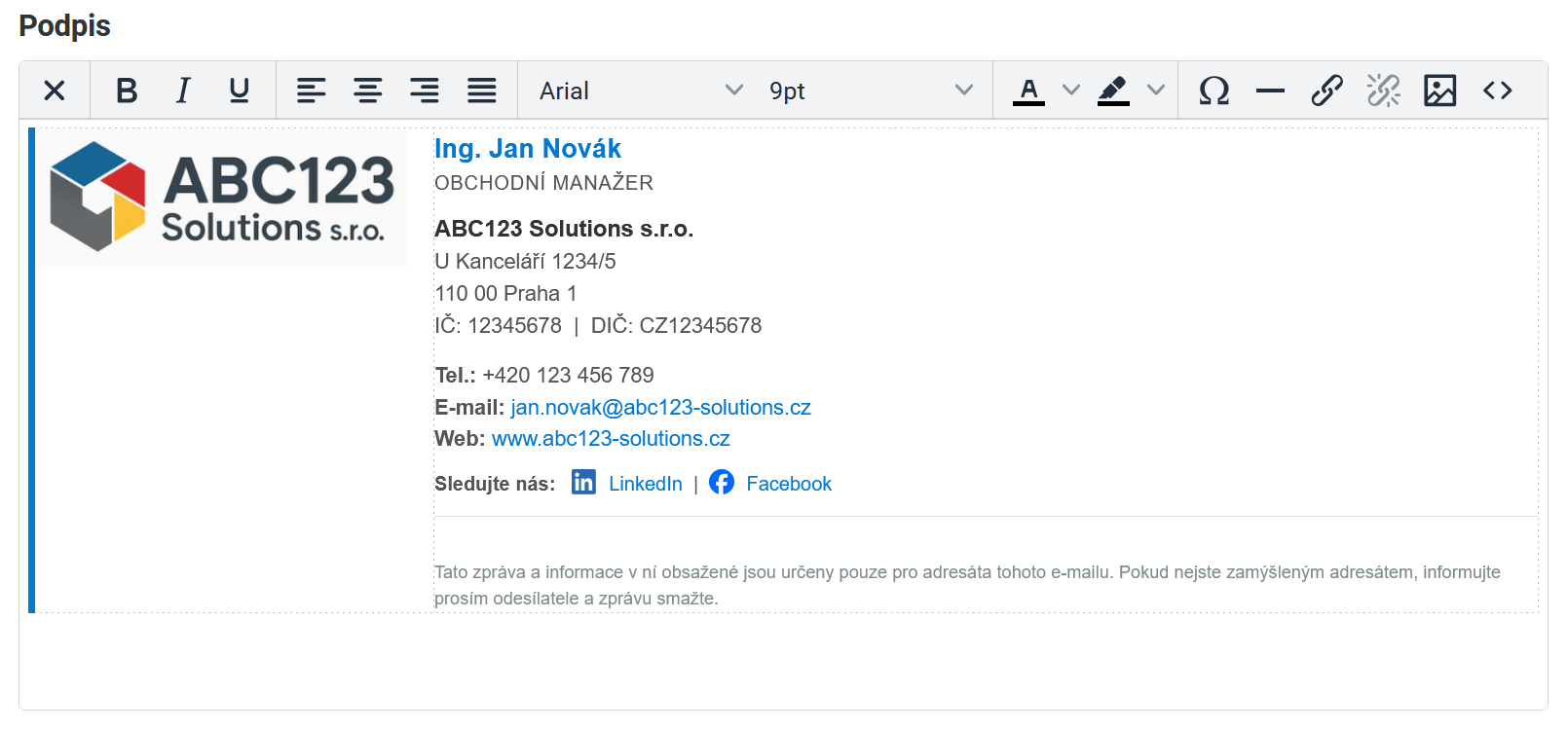Align text to the left
The height and width of the screenshot is (730, 1568).
click(x=311, y=91)
